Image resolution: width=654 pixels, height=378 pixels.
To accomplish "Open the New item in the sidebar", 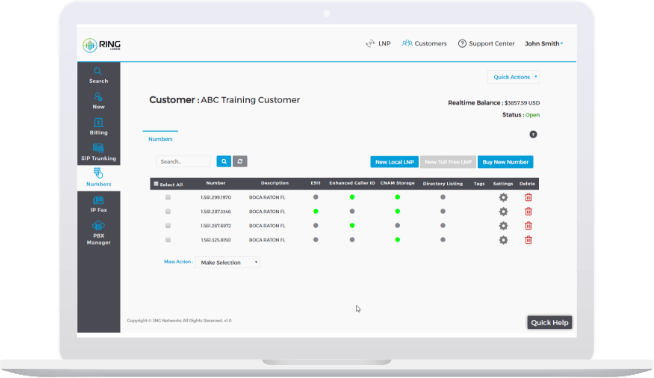I will (x=98, y=101).
